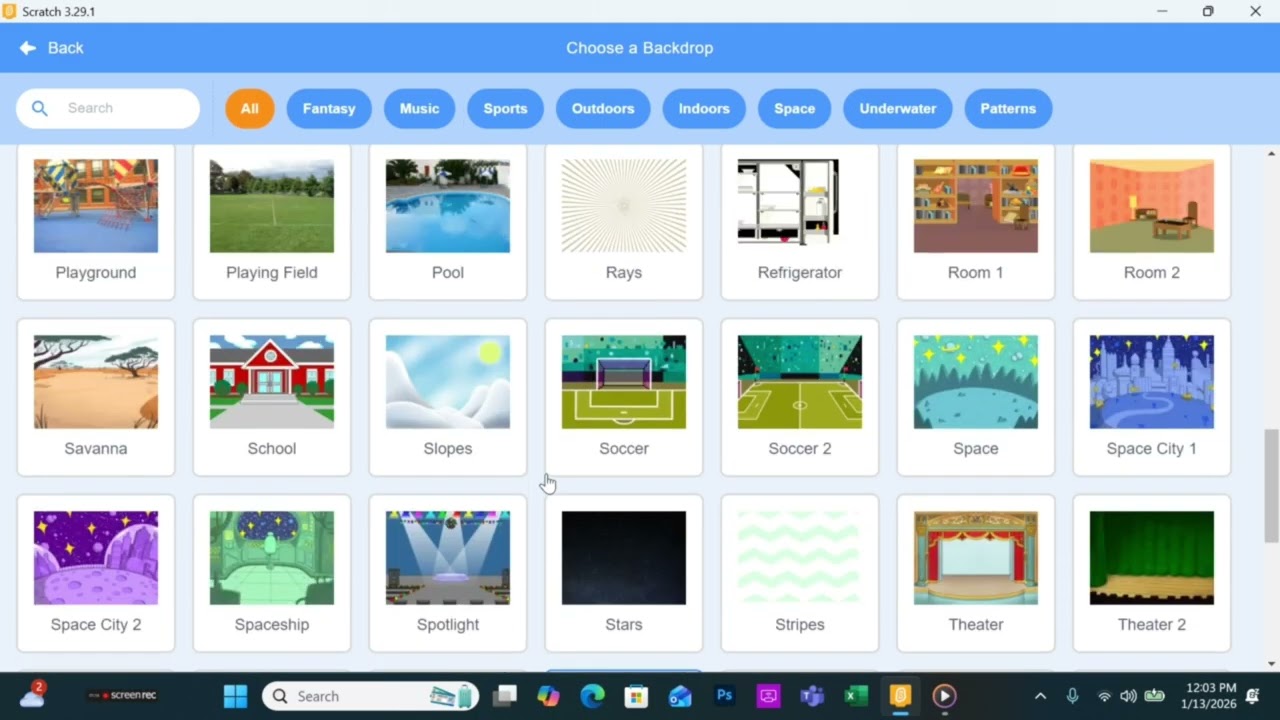1280x720 pixels.
Task: Go back using the Back arrow
Action: click(51, 48)
